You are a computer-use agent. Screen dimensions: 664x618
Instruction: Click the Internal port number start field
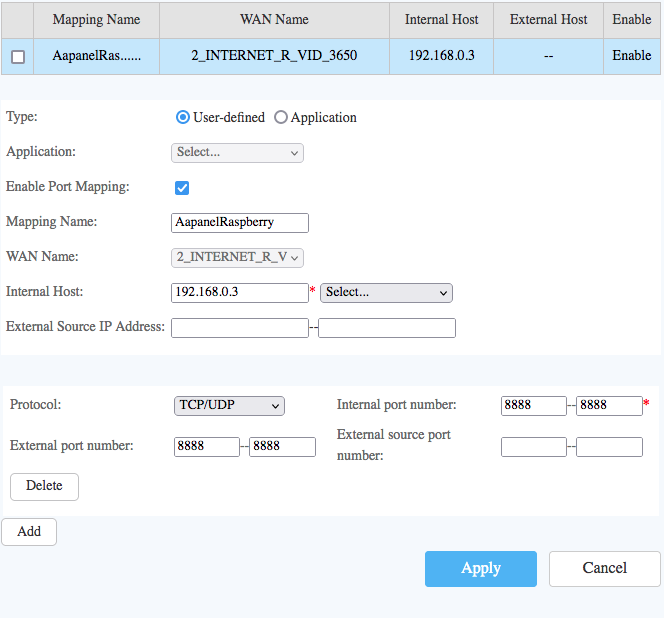point(533,405)
